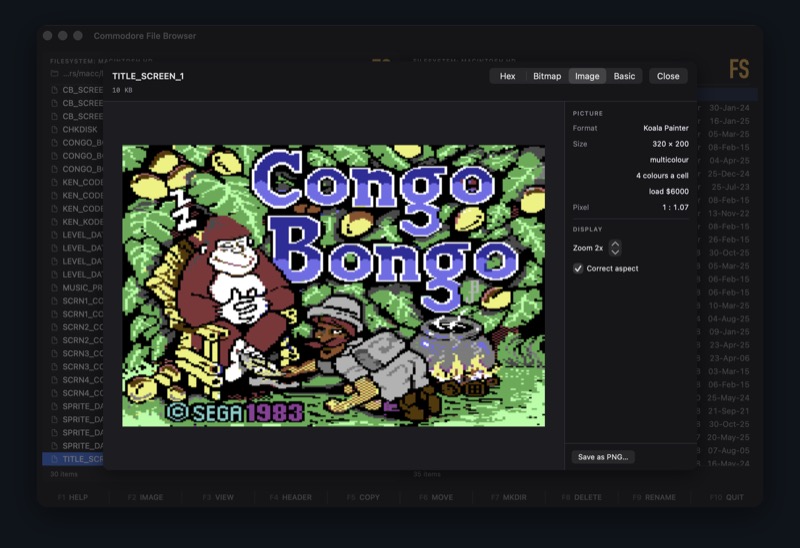The image size is (800, 548).
Task: Select the right pane row dated 20-May-25
Action: [727, 437]
